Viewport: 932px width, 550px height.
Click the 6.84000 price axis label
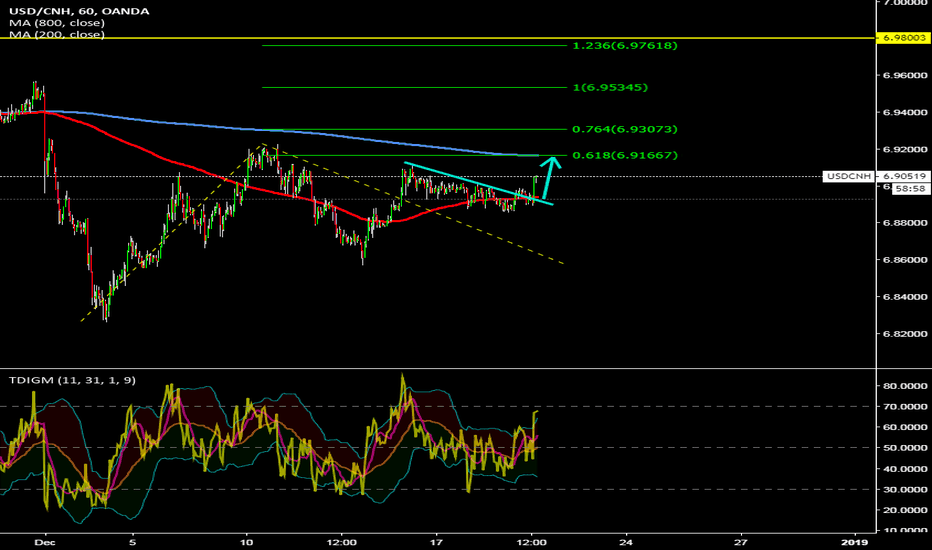coord(905,297)
